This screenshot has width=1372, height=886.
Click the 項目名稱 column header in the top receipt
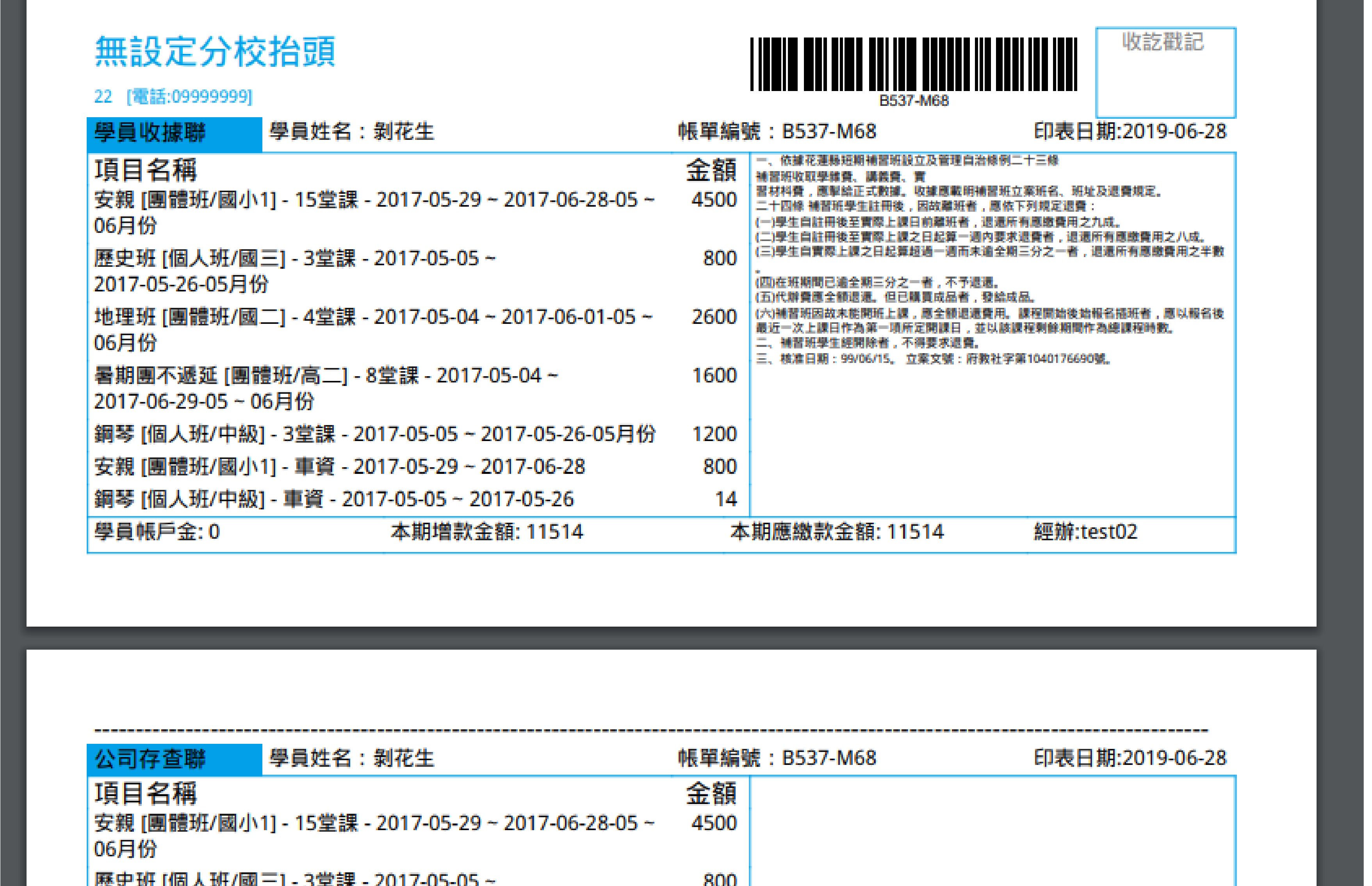pos(146,170)
